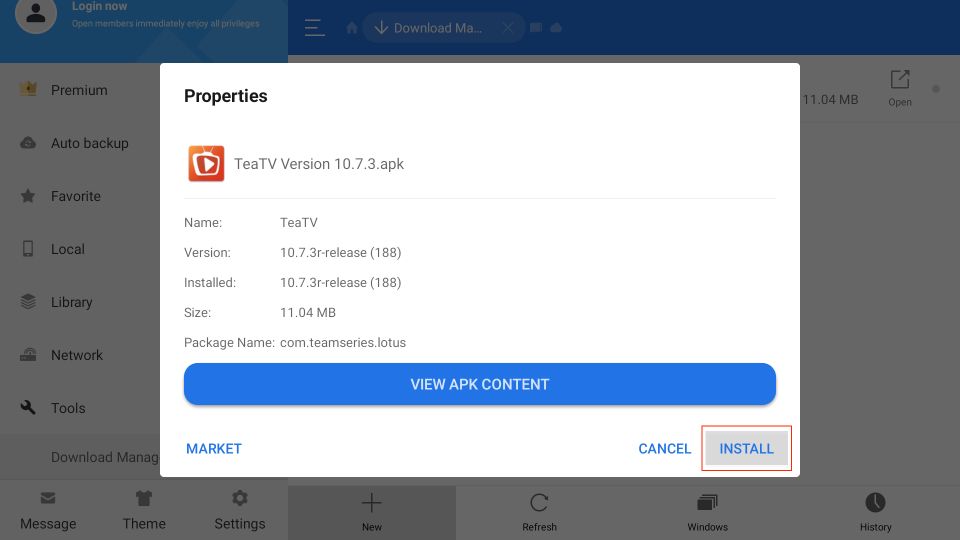Select Version value 10.7.3r-release (188)
The height and width of the screenshot is (540, 960).
click(x=340, y=252)
